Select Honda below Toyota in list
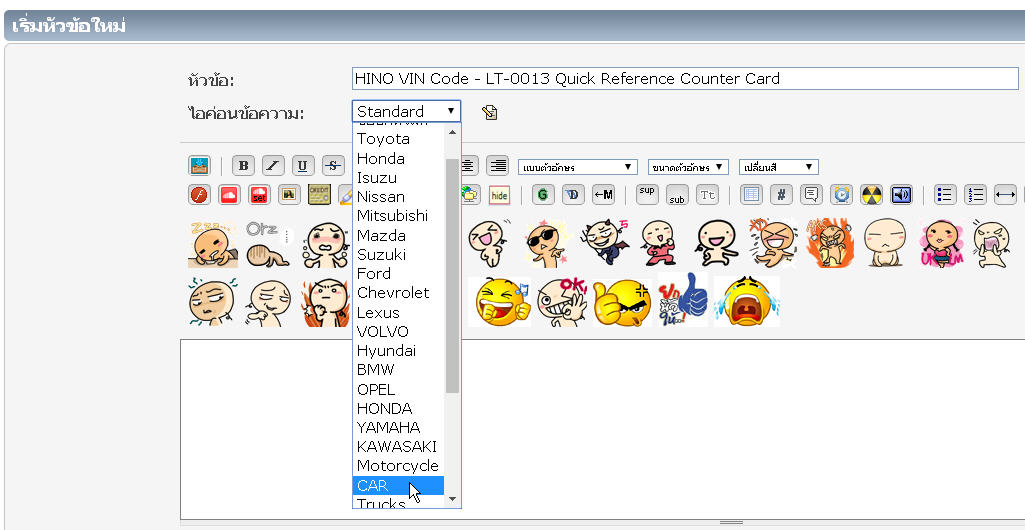 click(399, 159)
